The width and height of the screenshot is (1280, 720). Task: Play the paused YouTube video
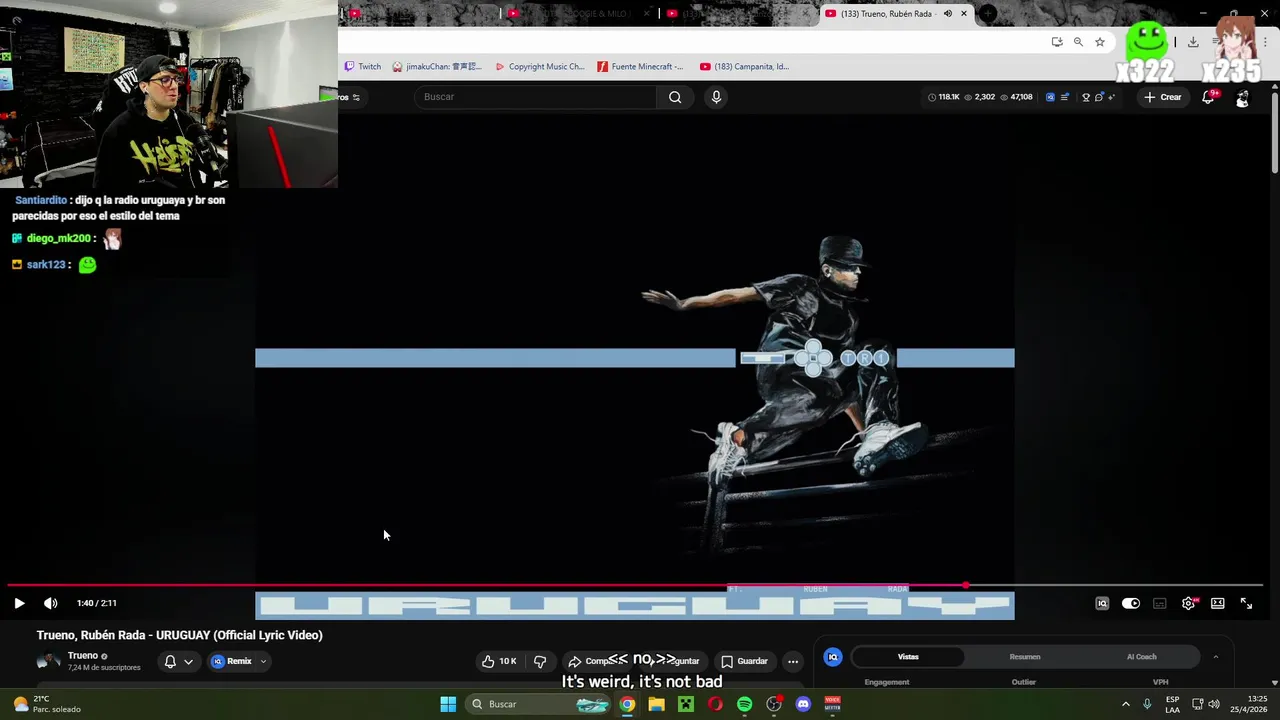(19, 603)
